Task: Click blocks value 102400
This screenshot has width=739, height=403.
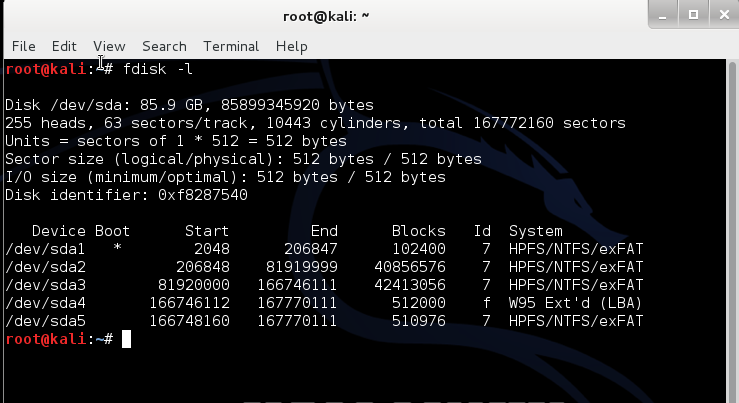Action: (x=419, y=249)
